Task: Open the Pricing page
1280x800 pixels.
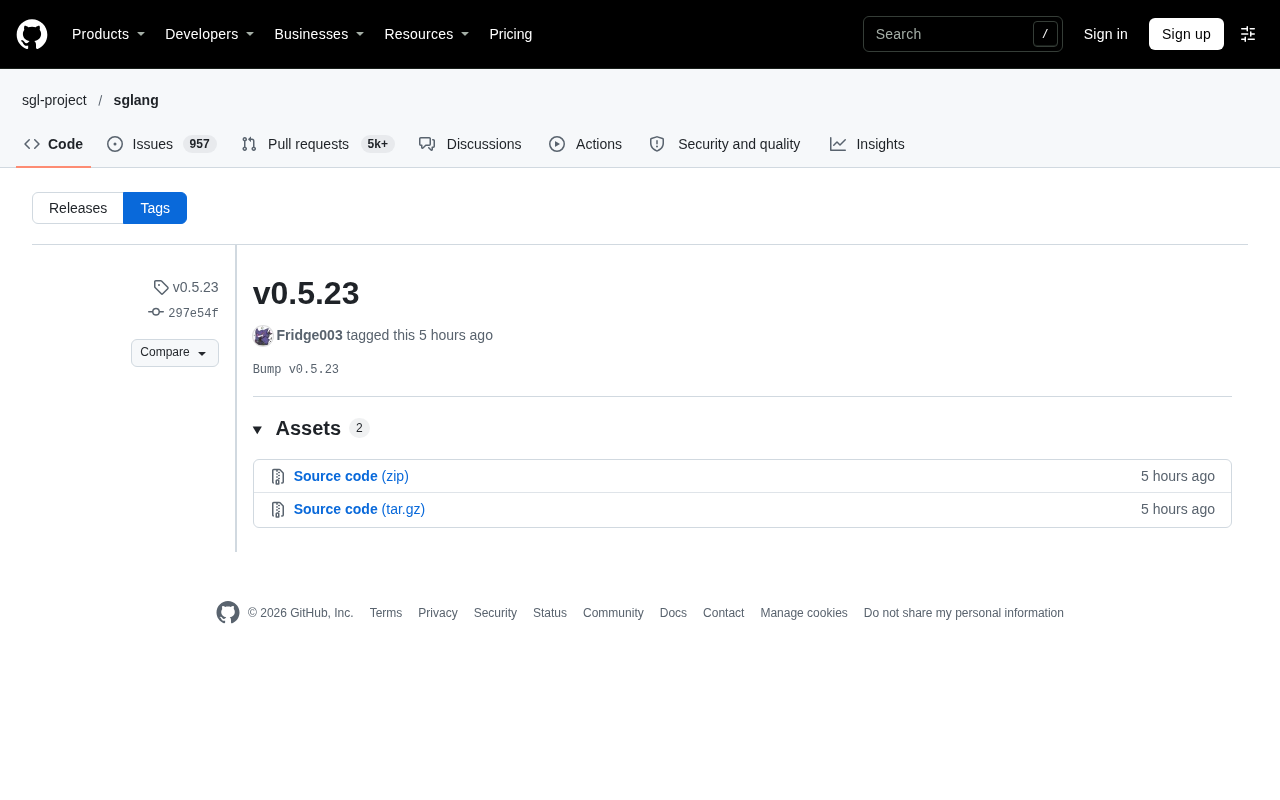Action: (511, 34)
